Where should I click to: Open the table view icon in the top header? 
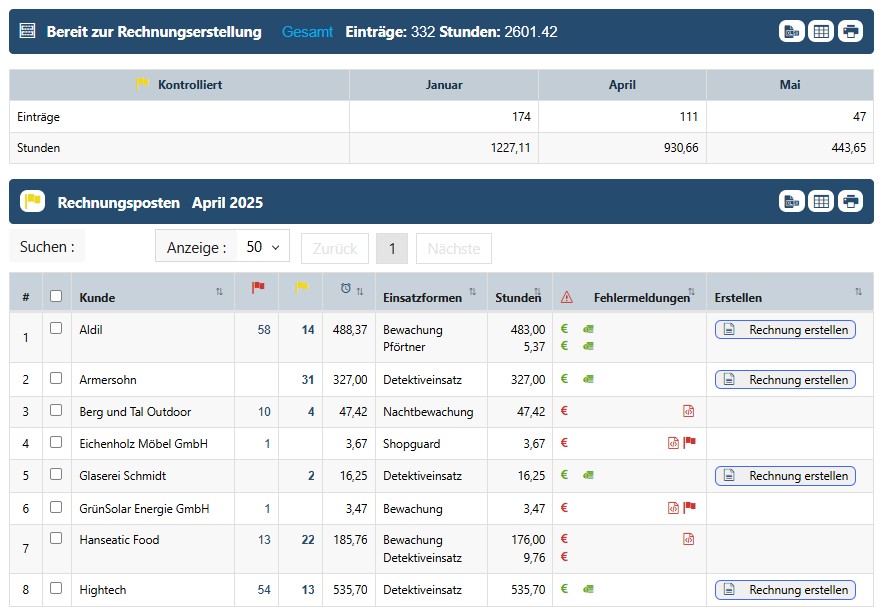click(821, 32)
